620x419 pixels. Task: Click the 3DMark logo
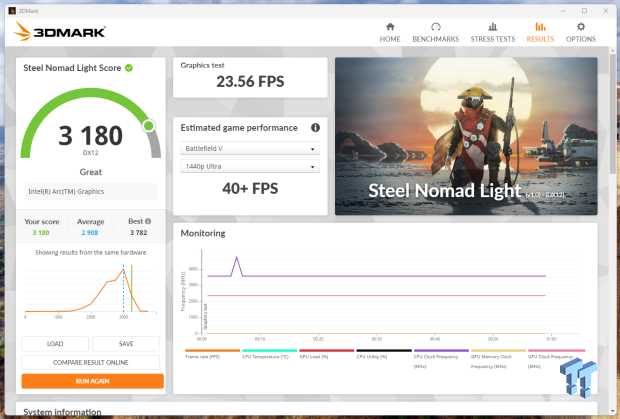pyautogui.click(x=60, y=31)
